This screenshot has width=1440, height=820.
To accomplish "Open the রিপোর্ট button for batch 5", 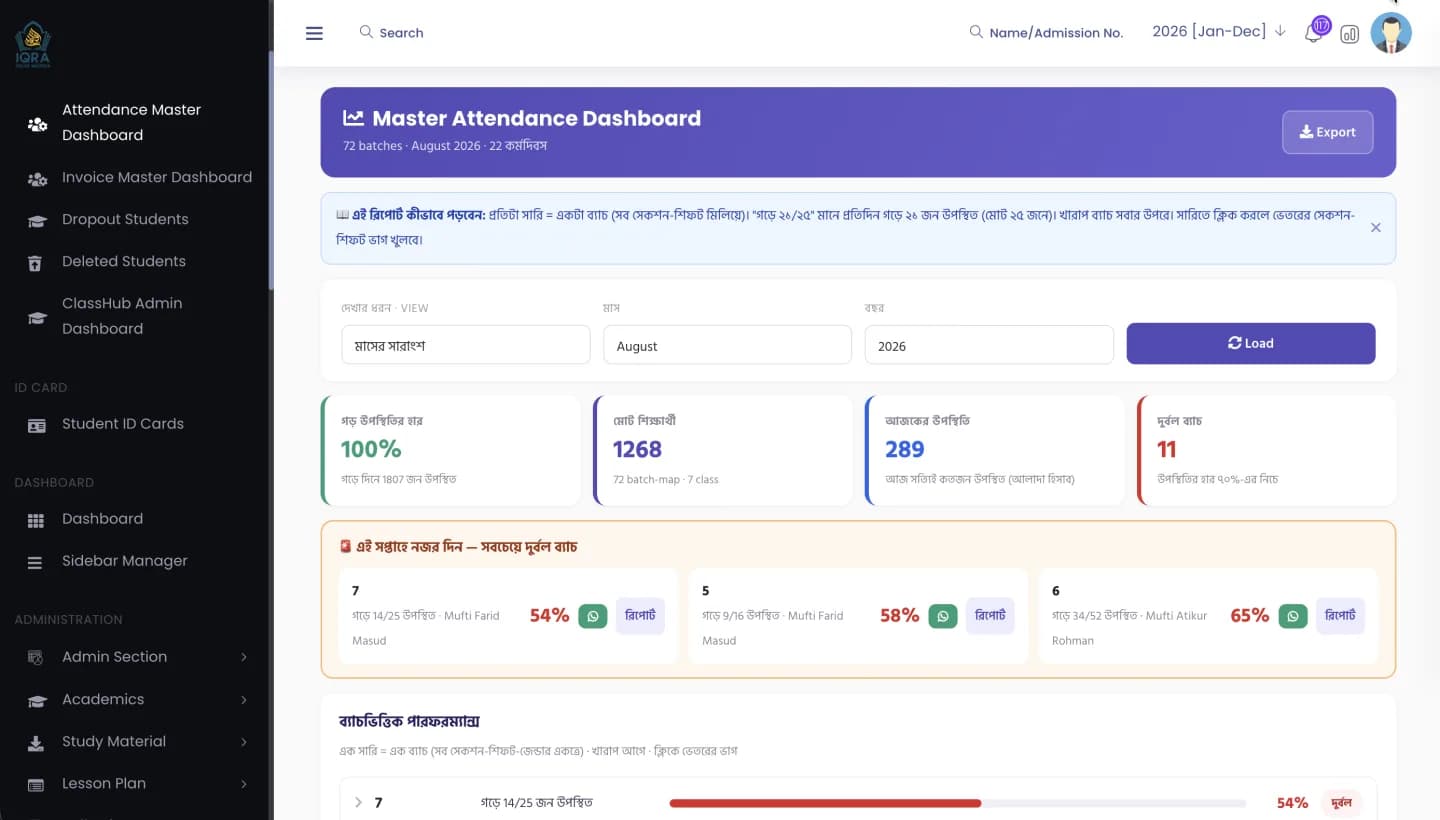I will point(990,616).
